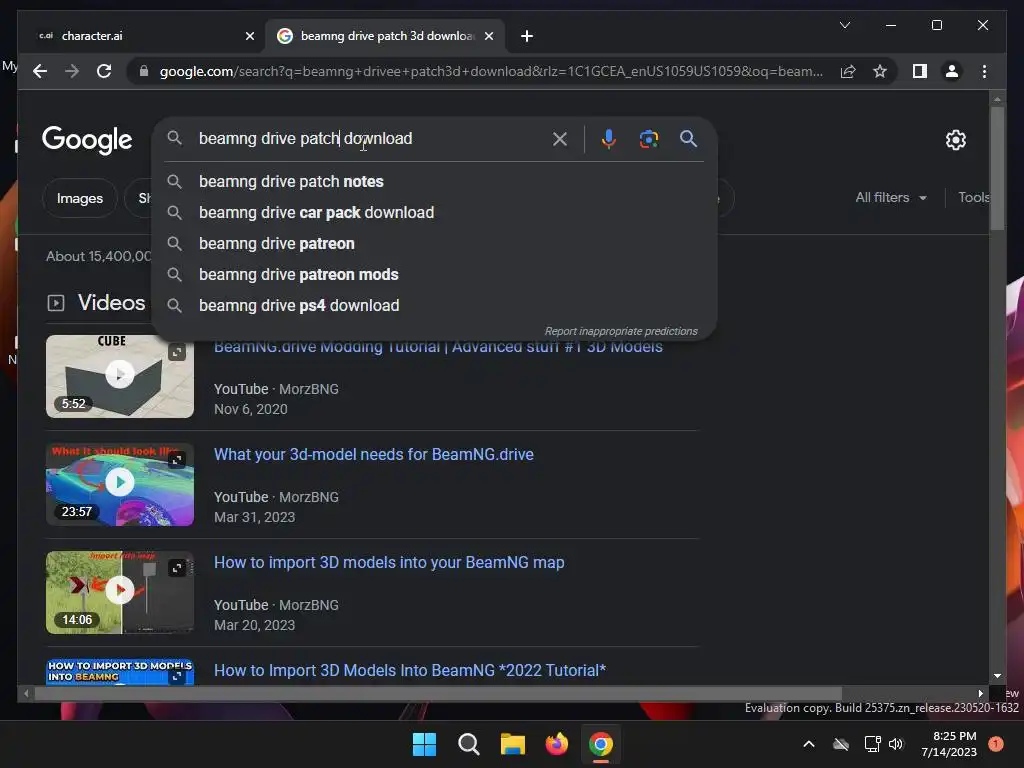Expand preview on the CUBE video thumbnail
The height and width of the screenshot is (768, 1024).
pos(176,353)
